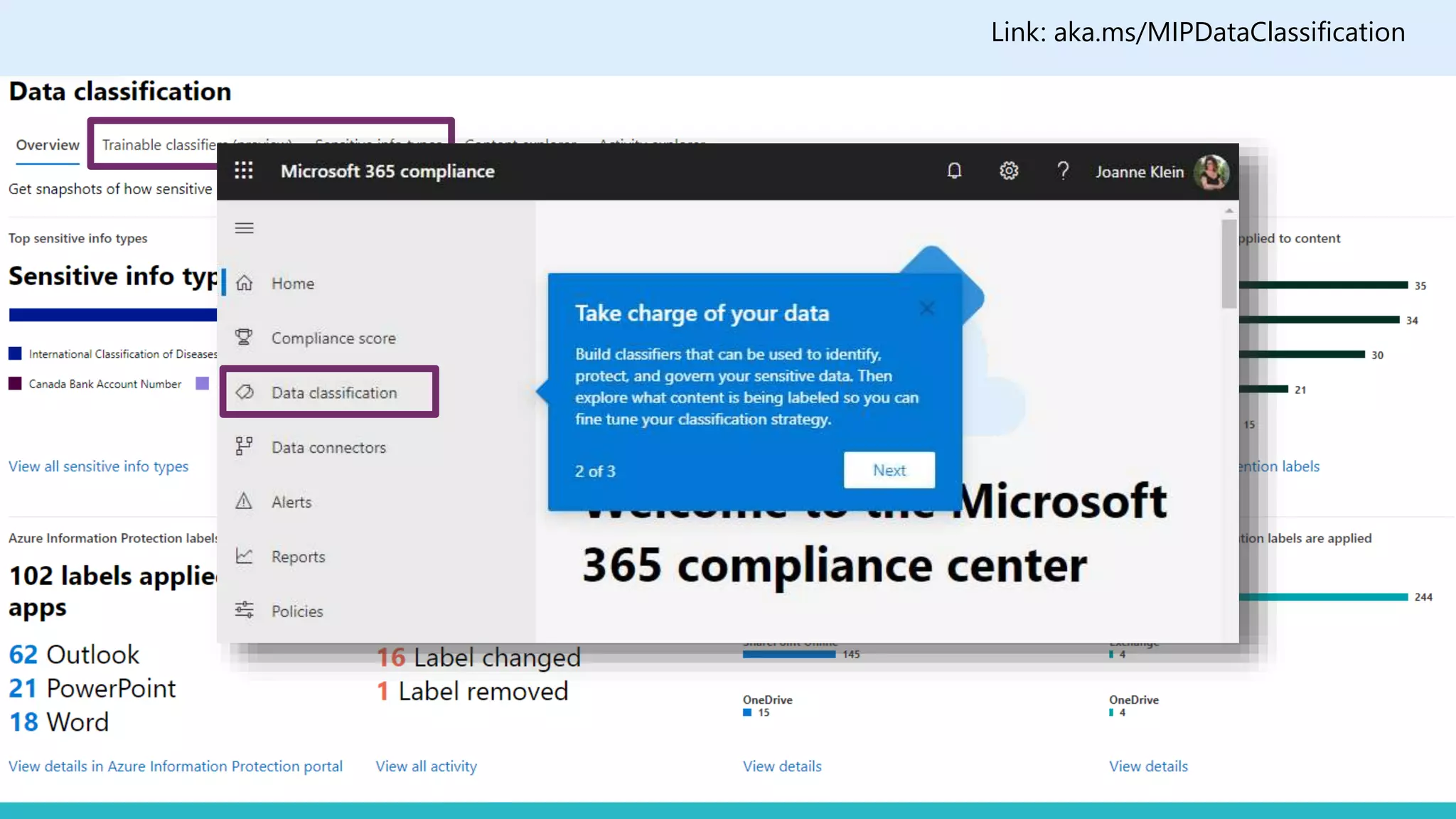Click View details under retention labels chart
1456x819 pixels.
pos(1148,766)
